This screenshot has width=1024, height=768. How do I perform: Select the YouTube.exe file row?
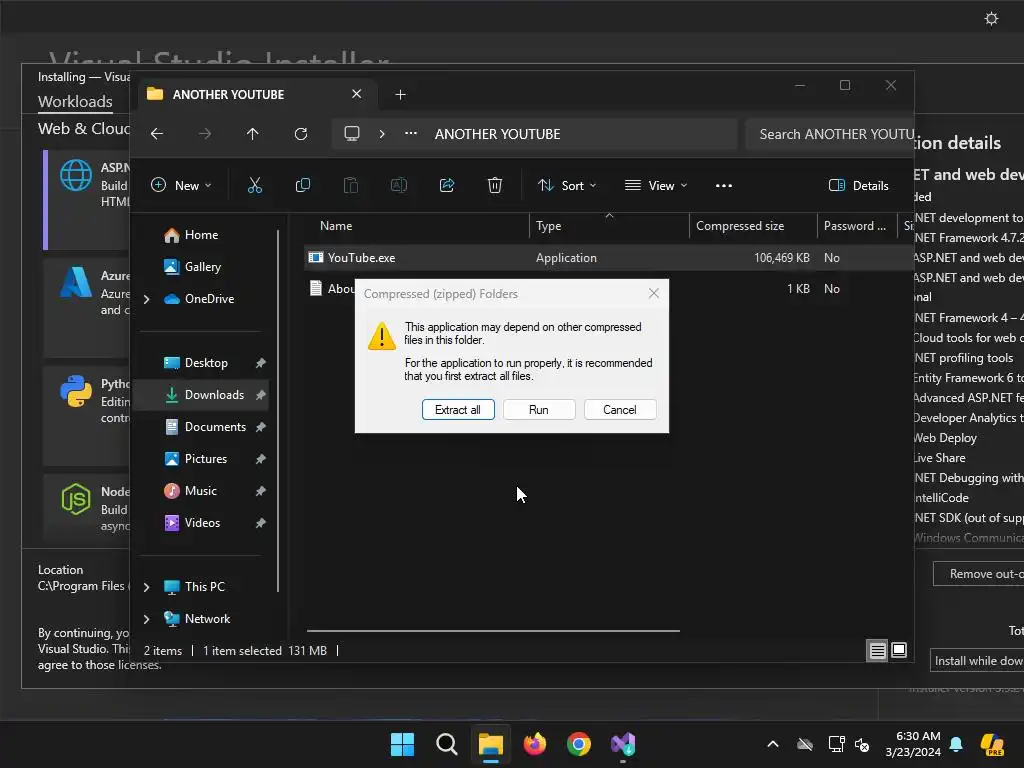(609, 258)
